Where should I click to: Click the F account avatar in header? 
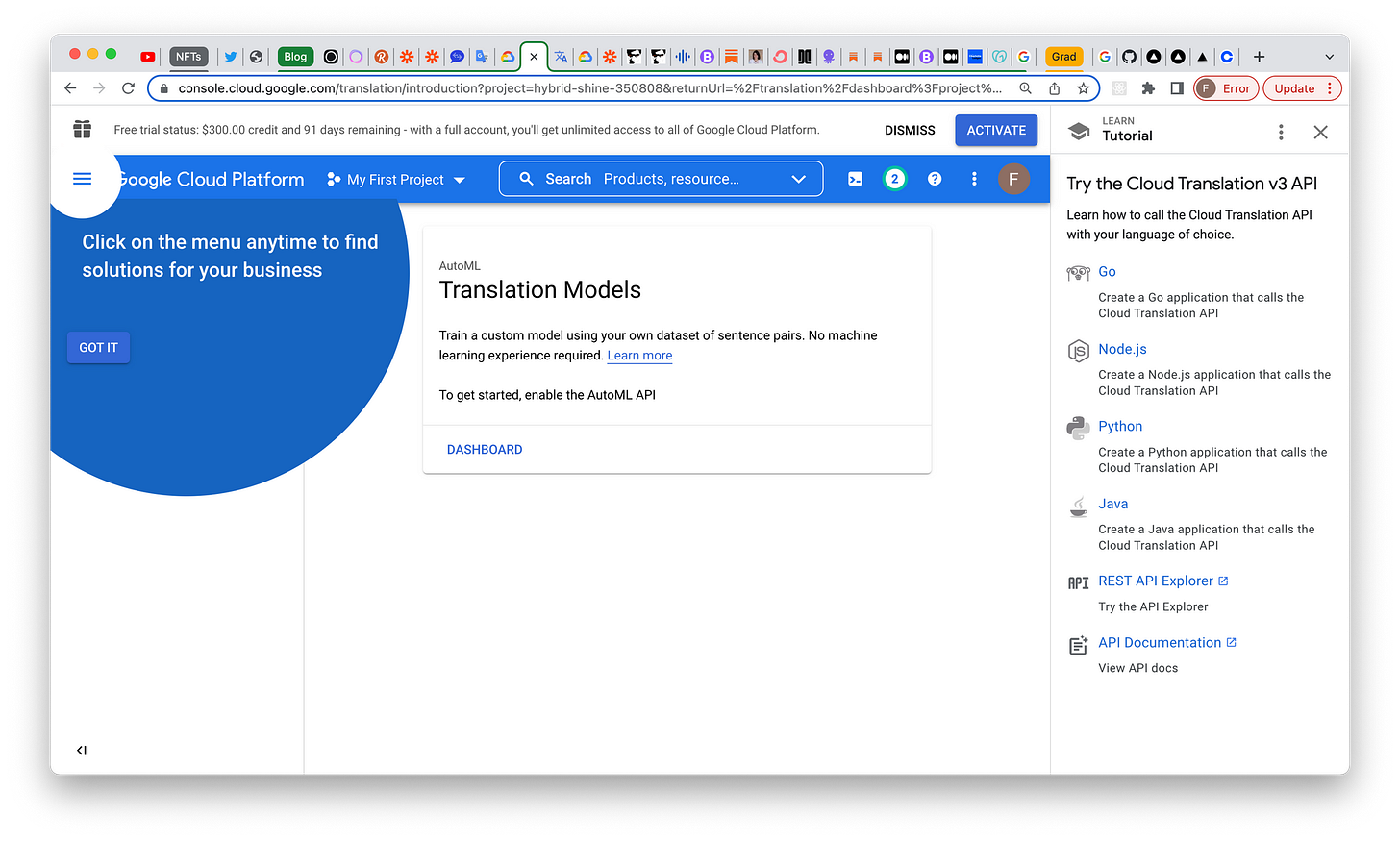click(x=1013, y=179)
